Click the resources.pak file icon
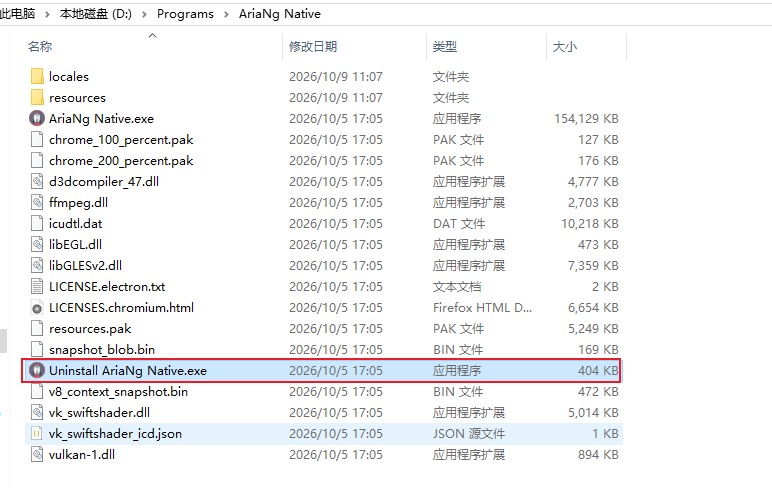 tap(37, 328)
